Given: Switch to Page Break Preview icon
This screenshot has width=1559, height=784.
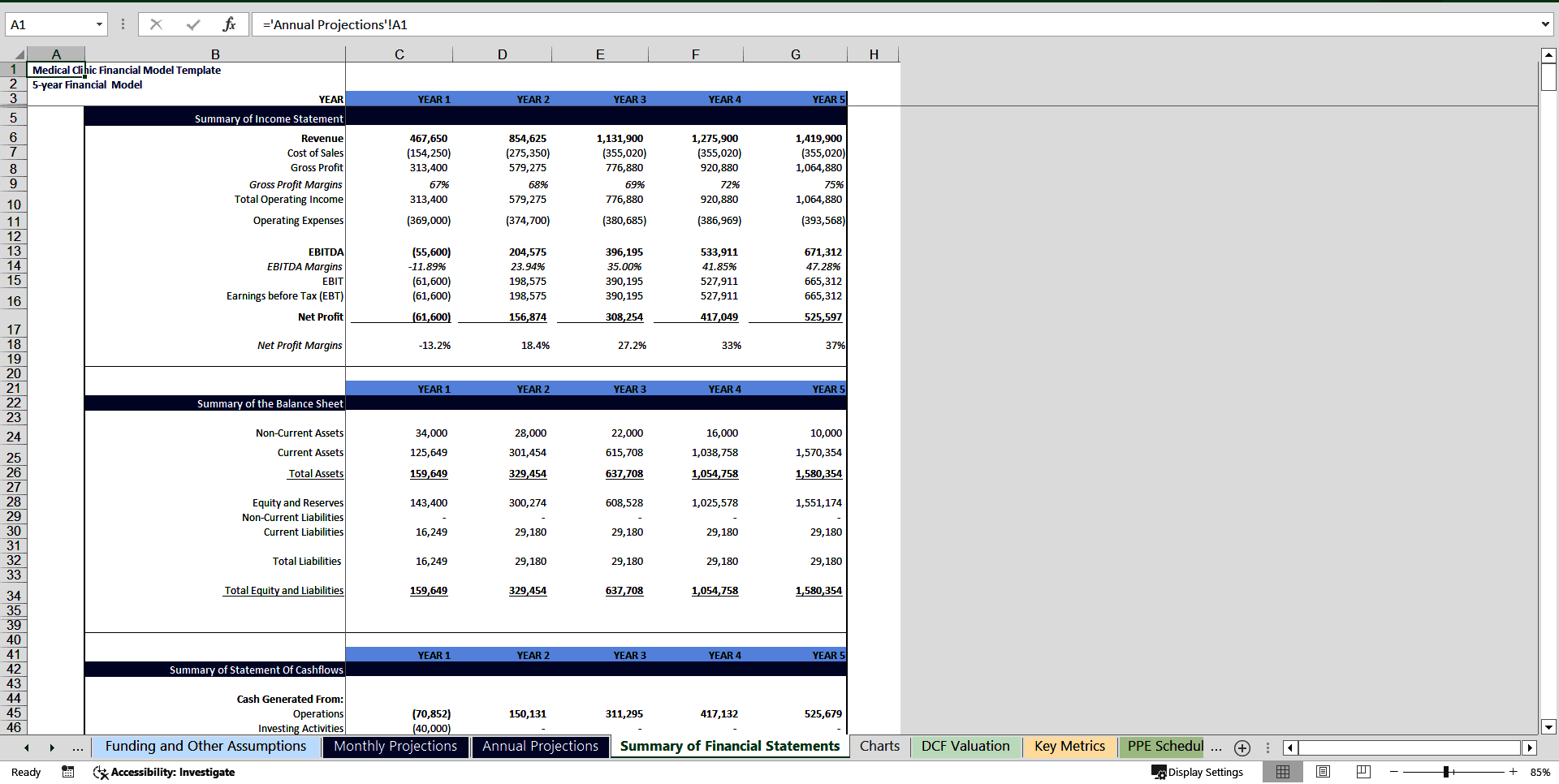Looking at the screenshot, I should click(1363, 772).
